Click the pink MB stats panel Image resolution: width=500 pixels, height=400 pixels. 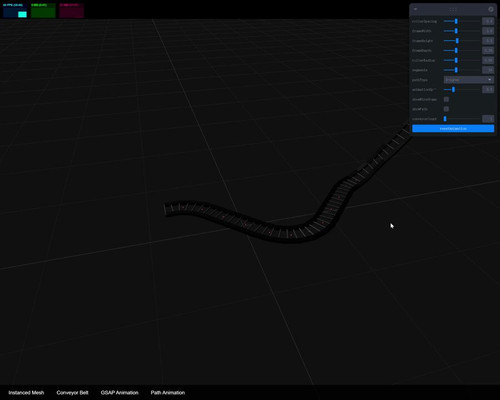point(71,10)
